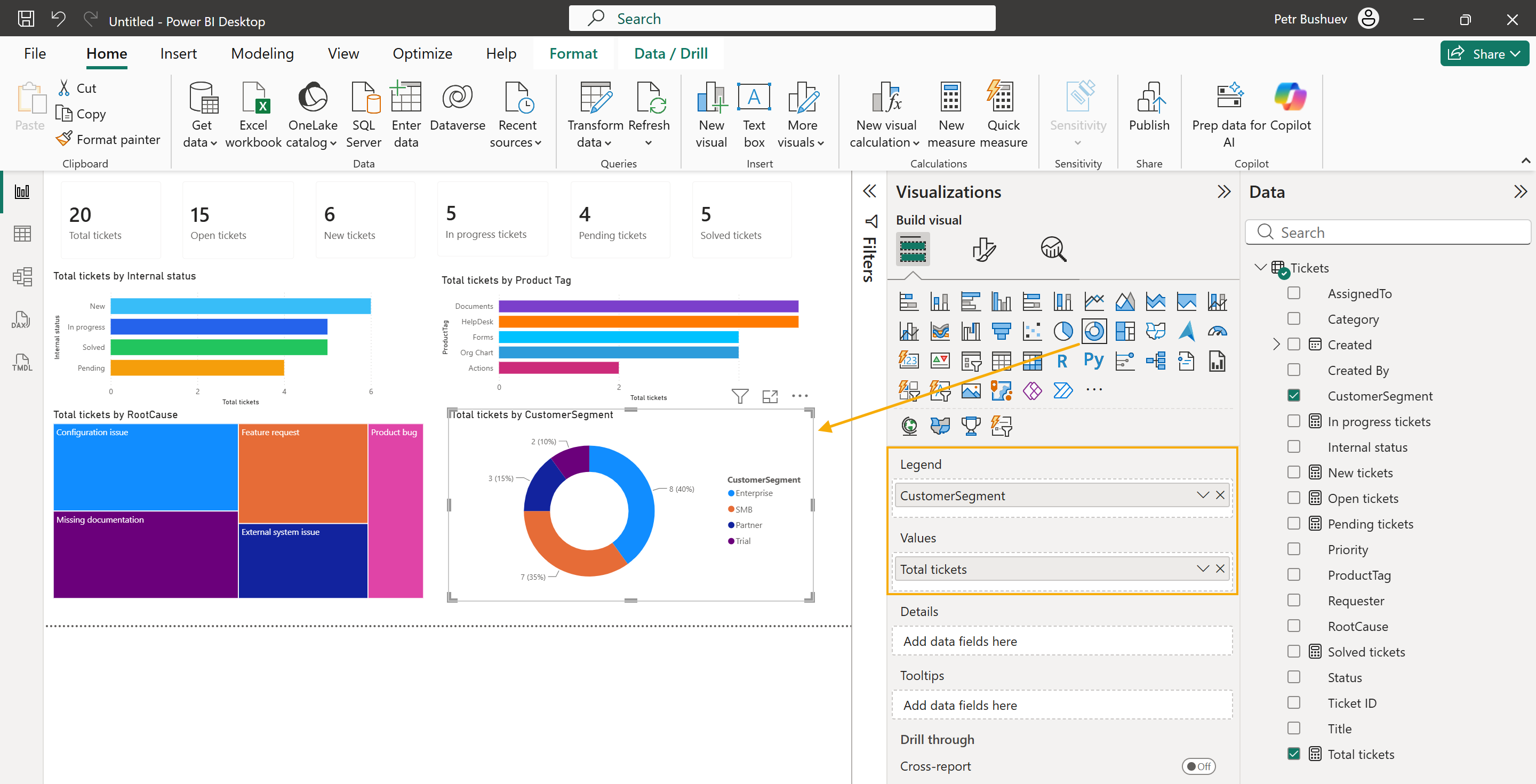Click the filter icon above donut visual
This screenshot has height=784, width=1536.
coord(739,396)
